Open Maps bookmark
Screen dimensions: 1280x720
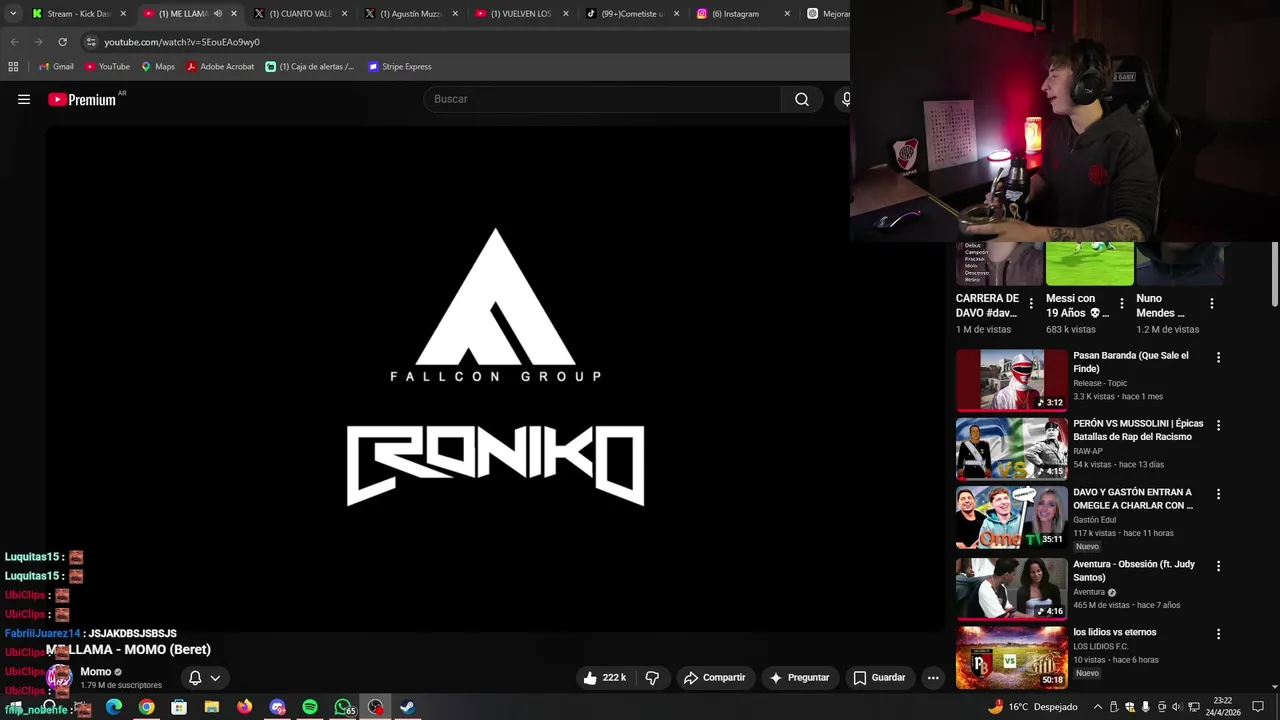158,67
